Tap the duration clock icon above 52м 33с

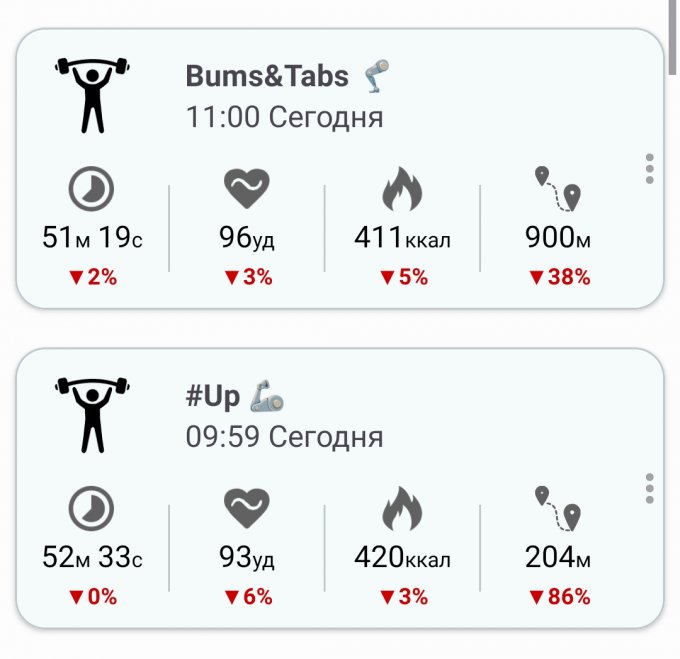tap(91, 509)
